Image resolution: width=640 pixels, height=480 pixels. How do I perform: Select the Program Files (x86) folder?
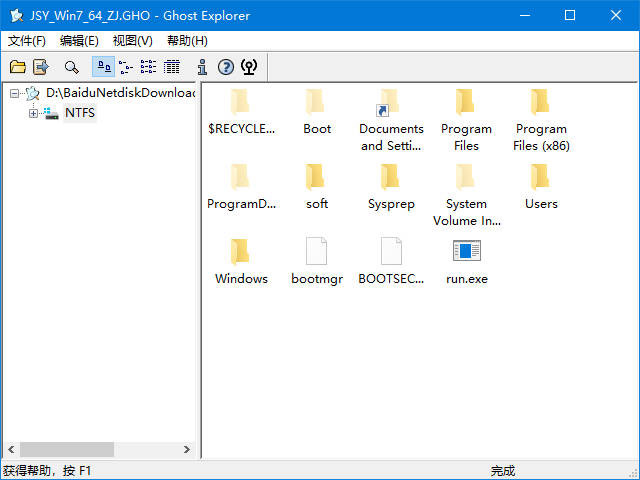pos(541,120)
